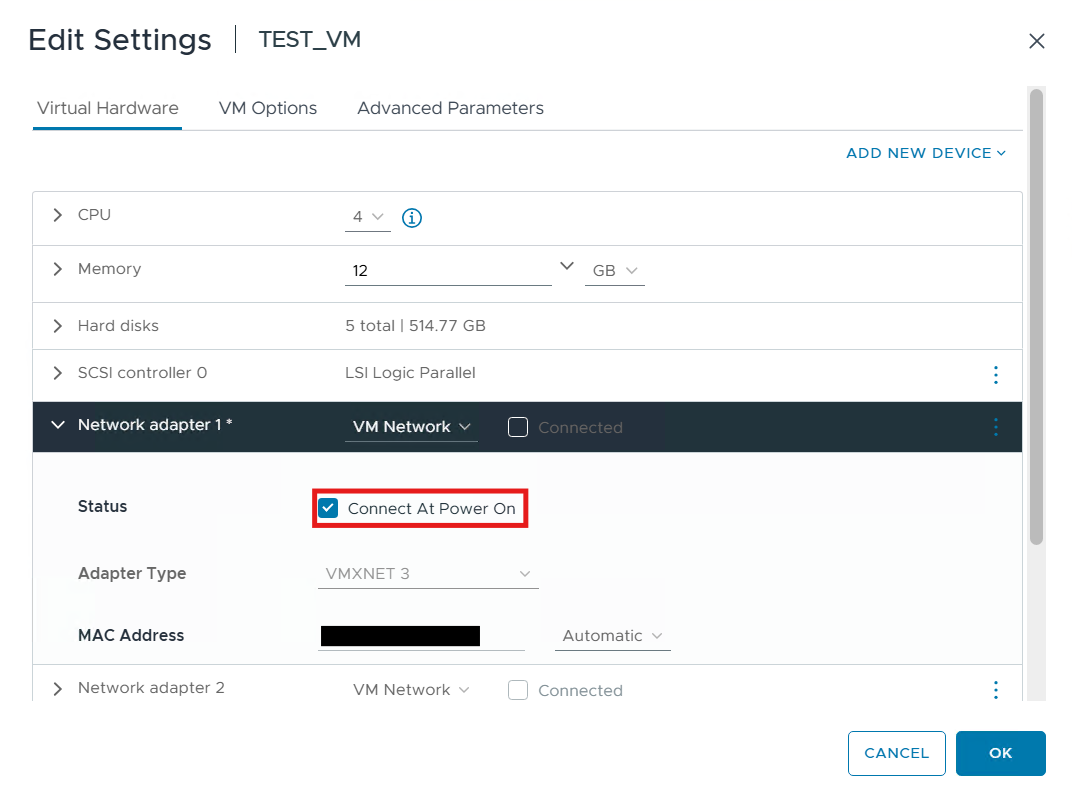Open the CPU count dropdown

click(x=367, y=217)
